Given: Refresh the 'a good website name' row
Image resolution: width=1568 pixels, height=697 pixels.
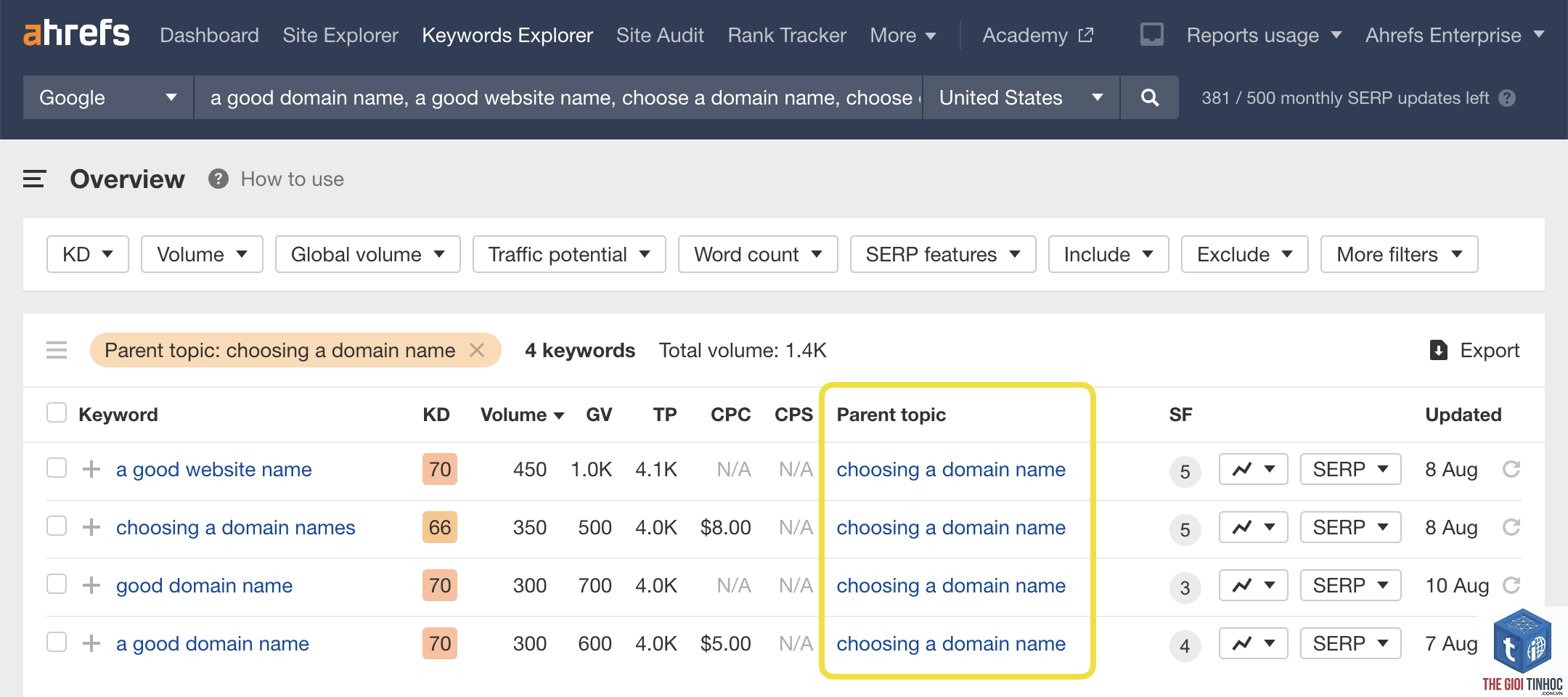Looking at the screenshot, I should [x=1511, y=469].
